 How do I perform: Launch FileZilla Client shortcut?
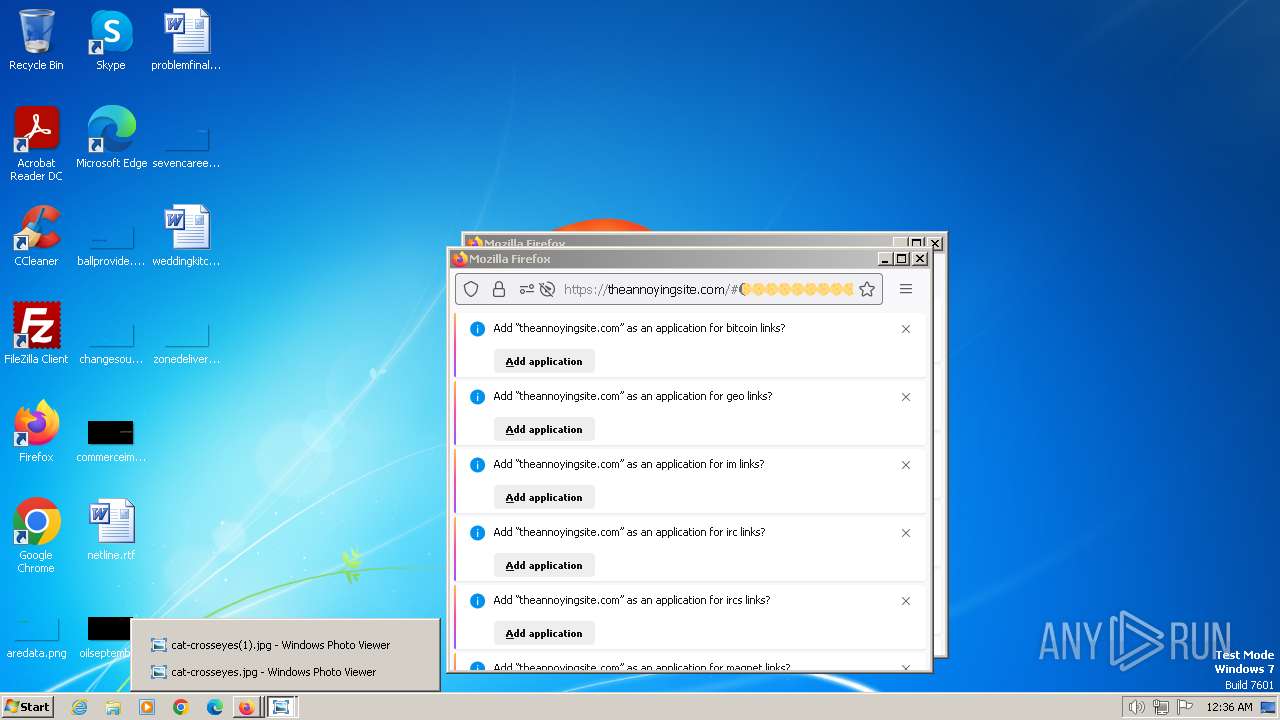[36, 333]
